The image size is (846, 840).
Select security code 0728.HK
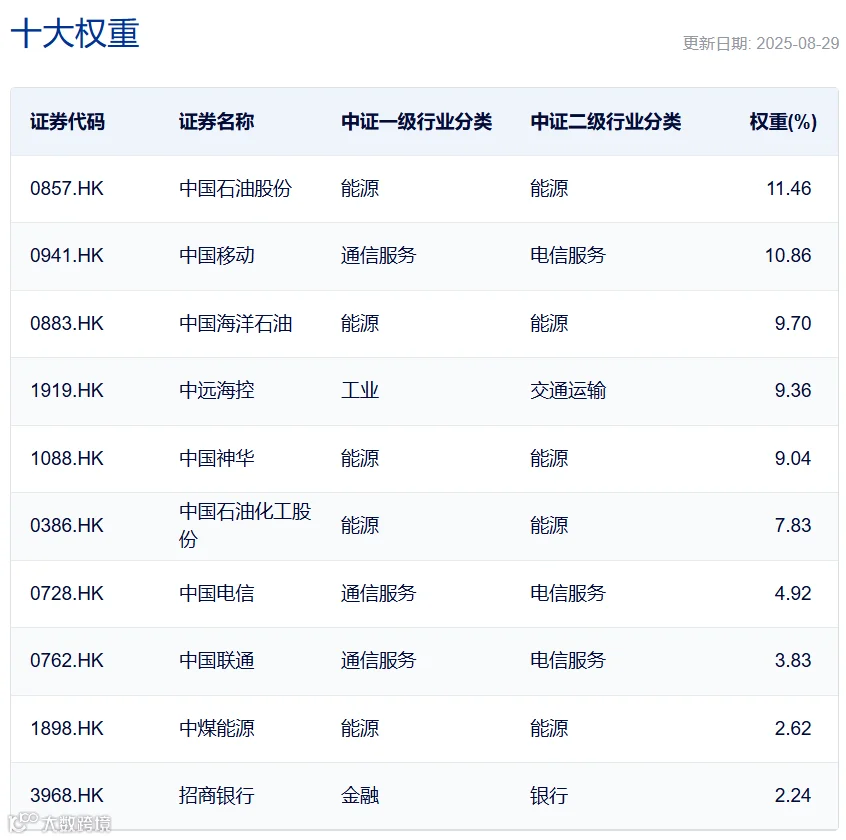point(67,593)
